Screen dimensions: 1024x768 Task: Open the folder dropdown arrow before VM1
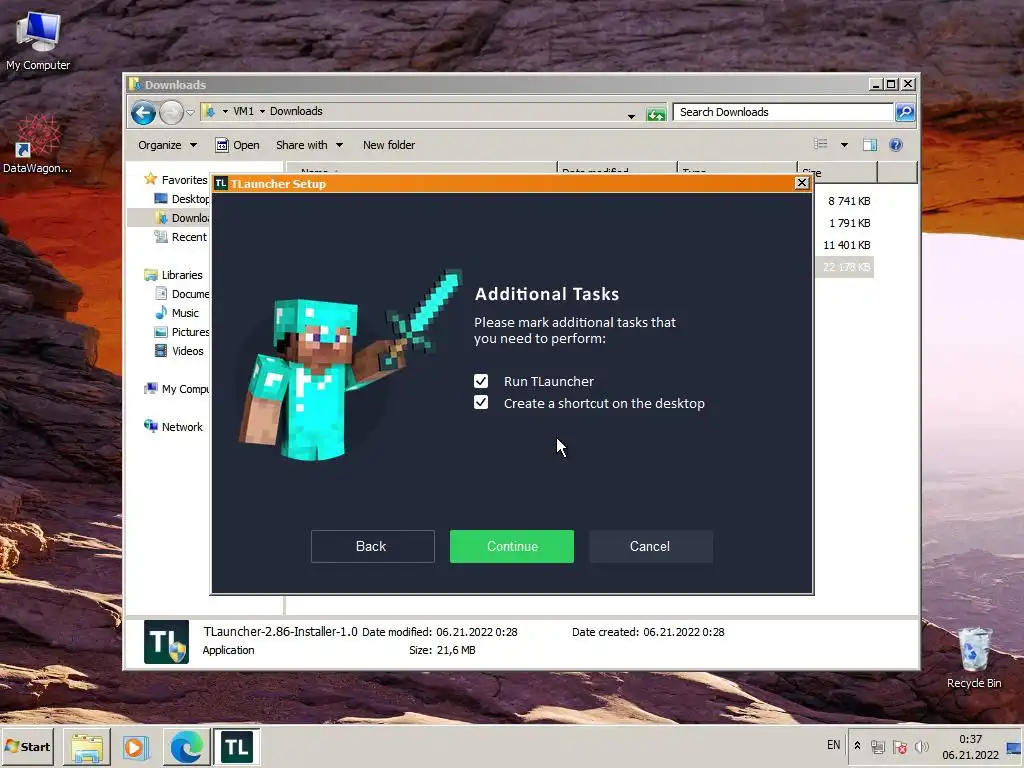[225, 112]
